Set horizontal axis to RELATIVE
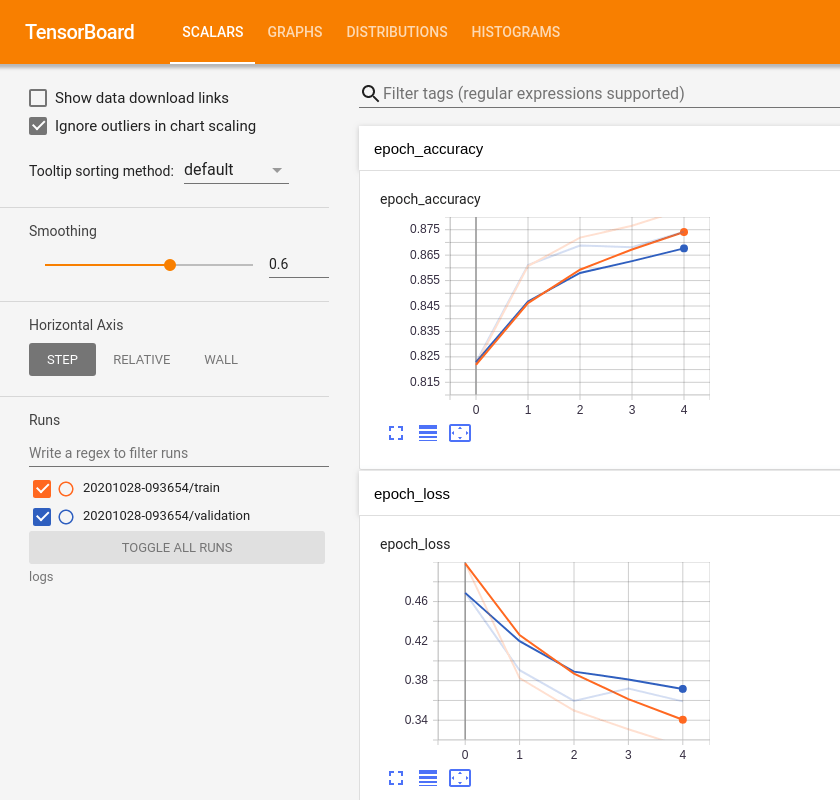This screenshot has width=840, height=800. coord(142,360)
